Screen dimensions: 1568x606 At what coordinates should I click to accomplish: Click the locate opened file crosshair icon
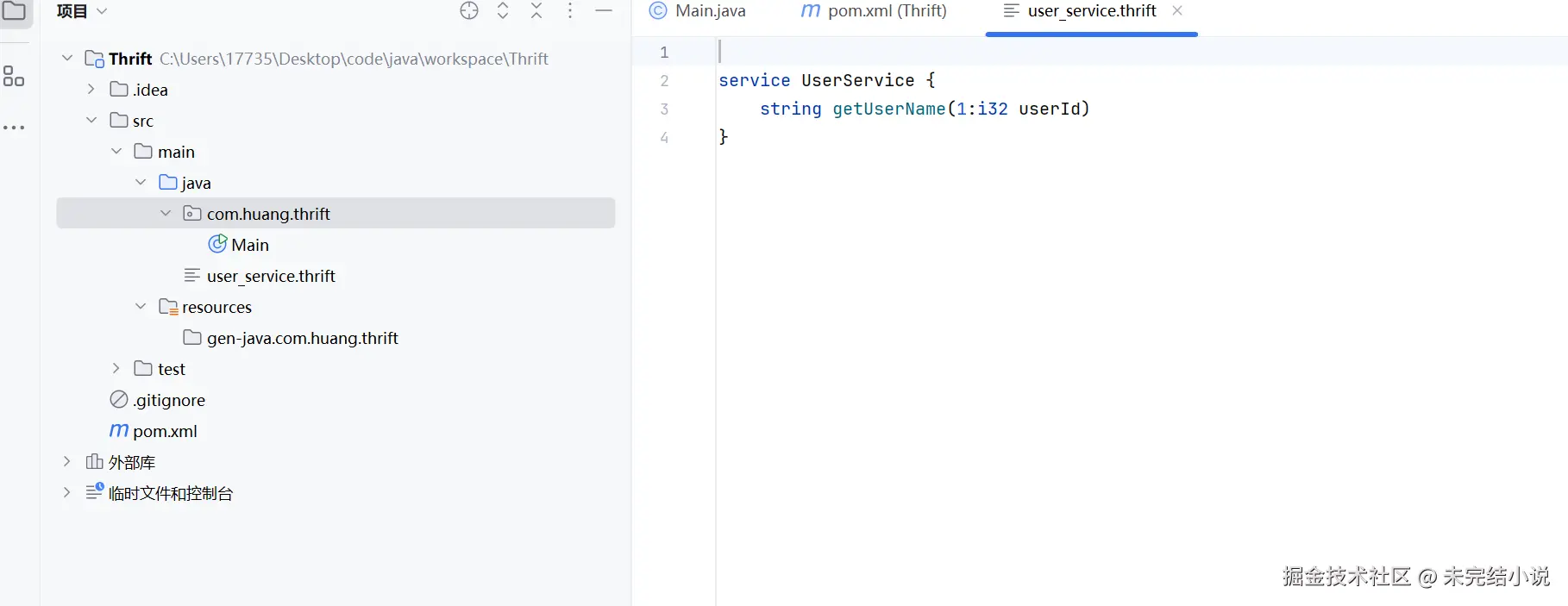click(x=469, y=11)
